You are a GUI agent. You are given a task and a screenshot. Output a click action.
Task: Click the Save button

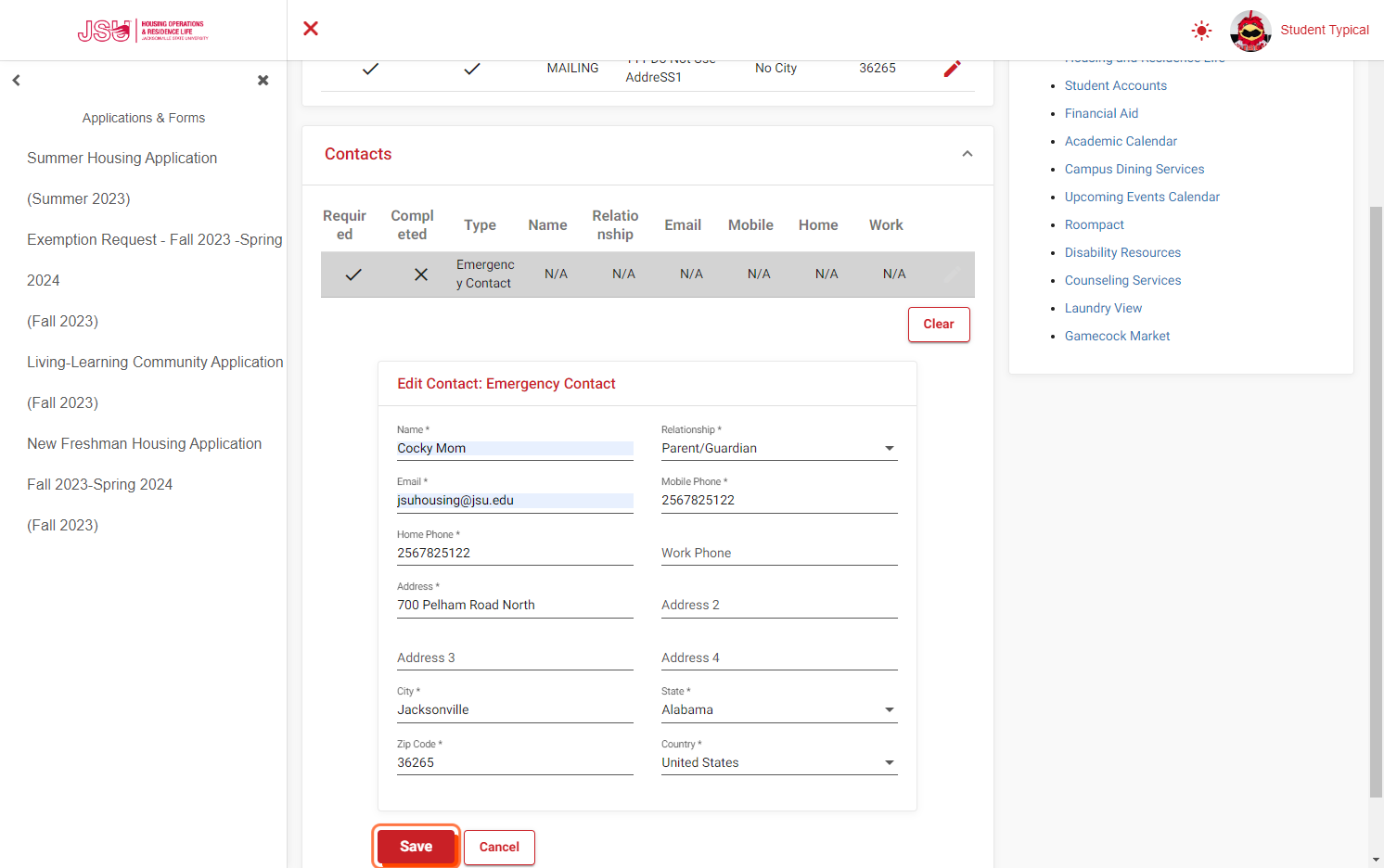[416, 847]
